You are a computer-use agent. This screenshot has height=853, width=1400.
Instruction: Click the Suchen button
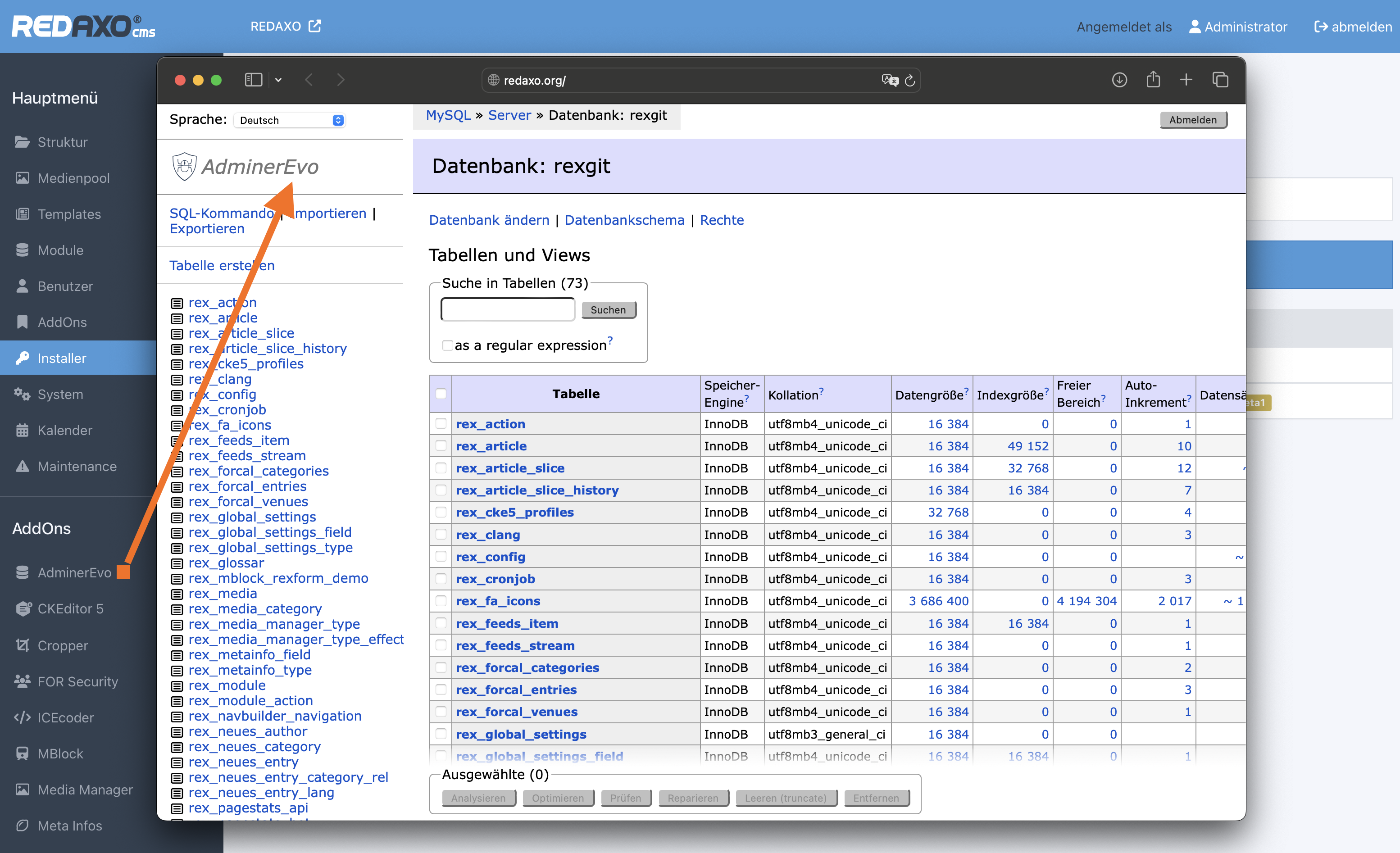click(x=608, y=310)
